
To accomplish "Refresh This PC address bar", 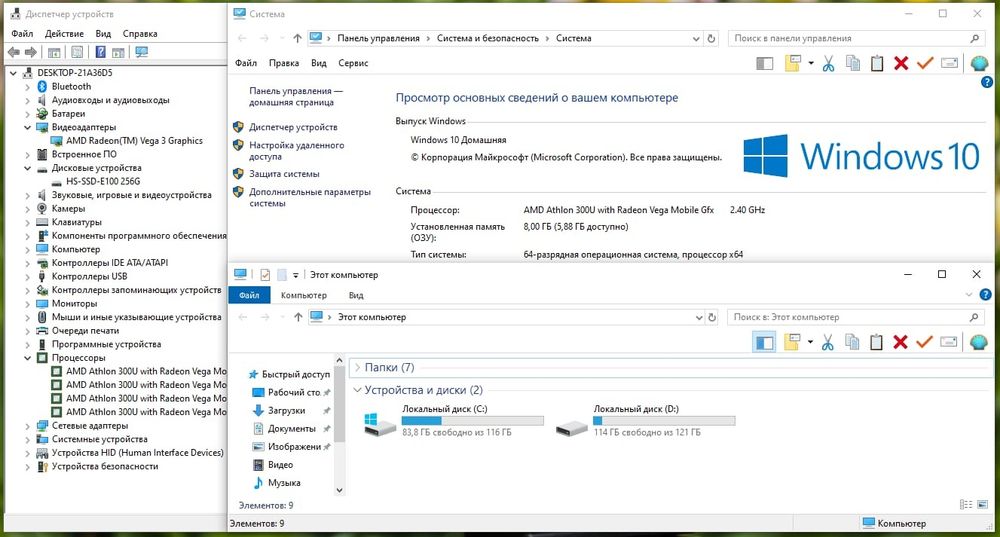I will (x=712, y=317).
